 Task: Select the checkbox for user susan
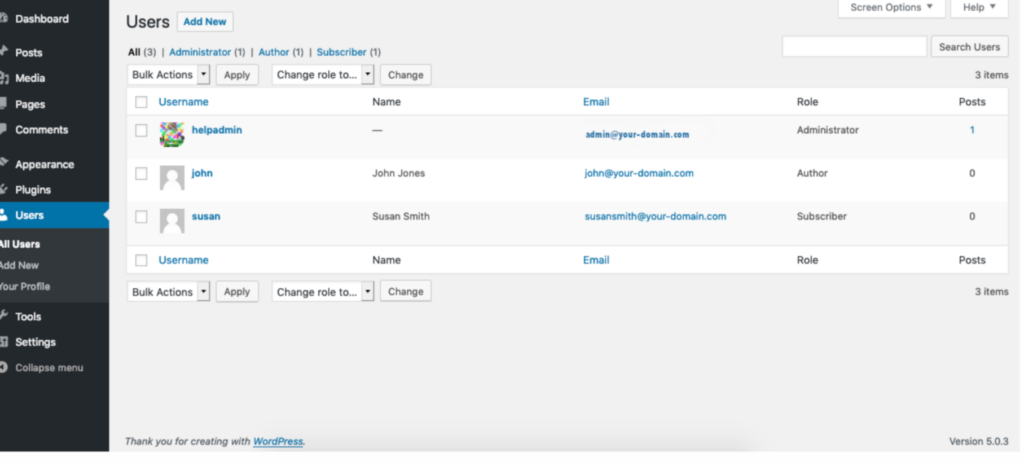coord(141,217)
